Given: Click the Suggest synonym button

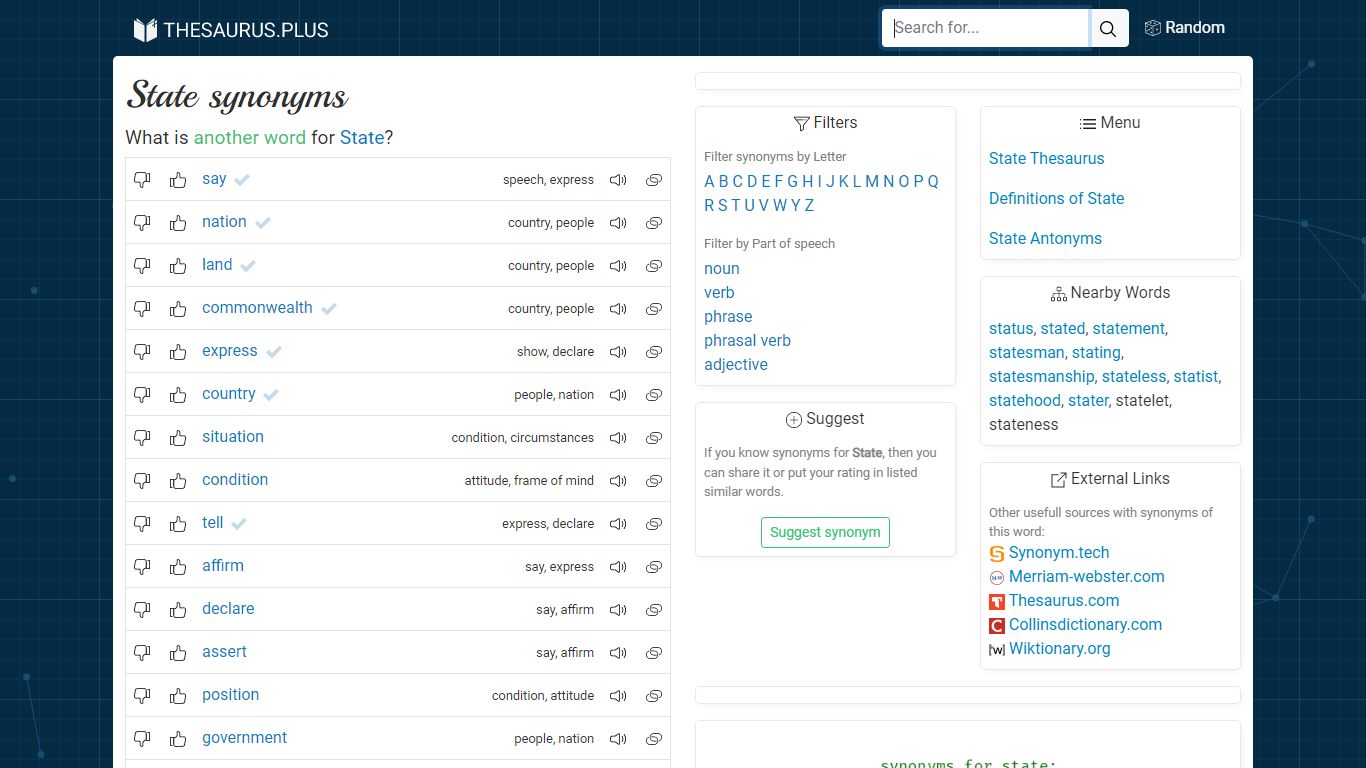Looking at the screenshot, I should pyautogui.click(x=825, y=532).
